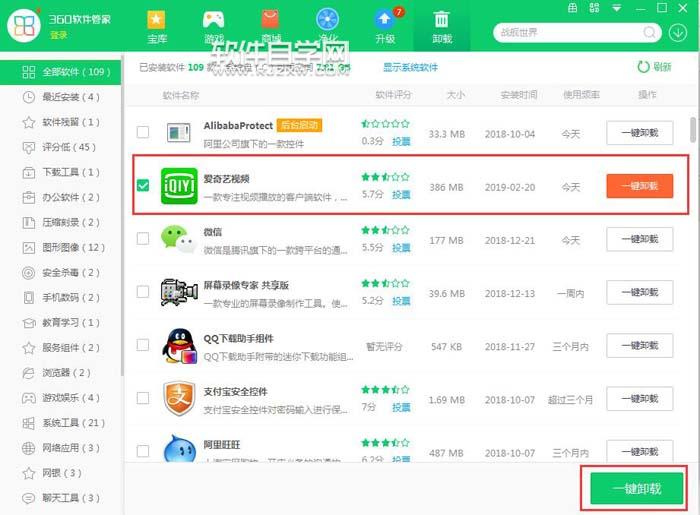Image resolution: width=700 pixels, height=515 pixels.
Task: Click the 办公软件 briefcase icon
Action: 29,197
